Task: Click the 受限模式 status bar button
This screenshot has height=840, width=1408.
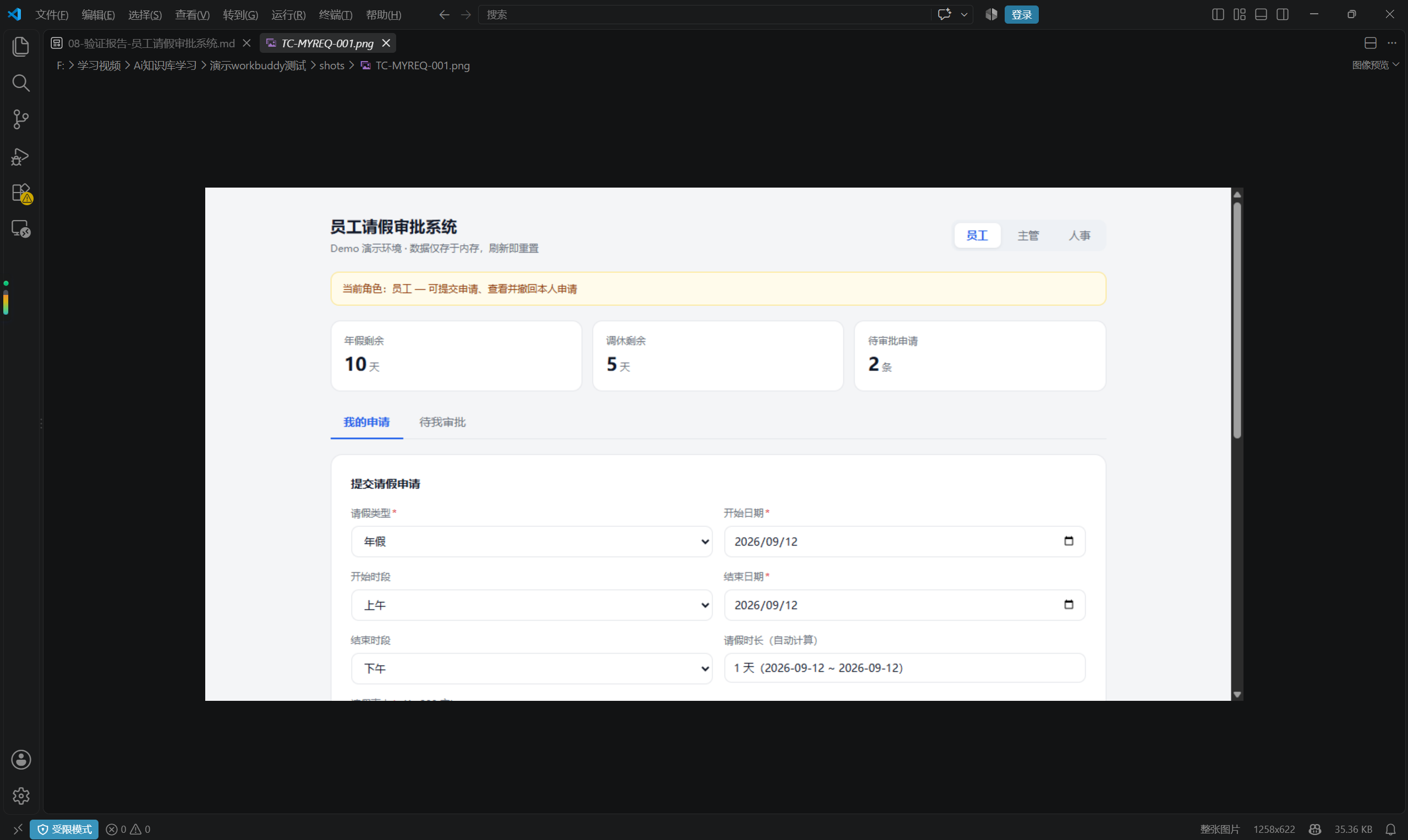Action: tap(64, 829)
